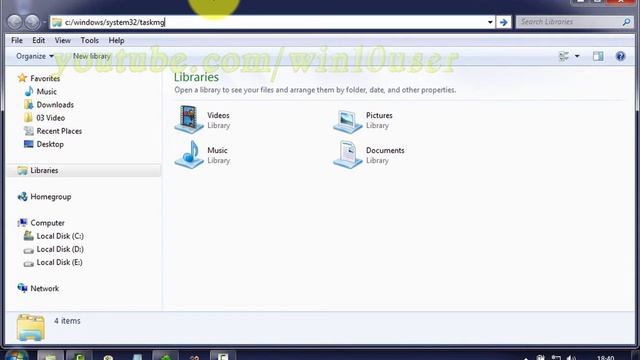This screenshot has height=360, width=640.
Task: Click the Computer icon in sidebar
Action: click(22, 223)
